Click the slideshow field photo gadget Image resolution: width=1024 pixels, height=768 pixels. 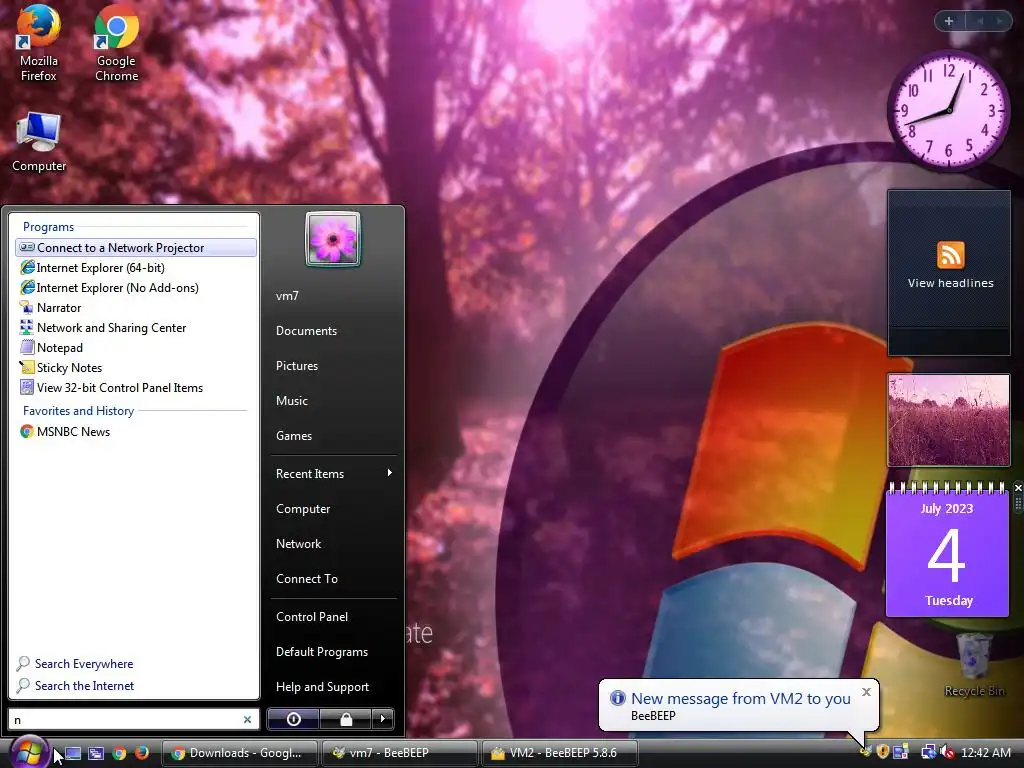949,420
